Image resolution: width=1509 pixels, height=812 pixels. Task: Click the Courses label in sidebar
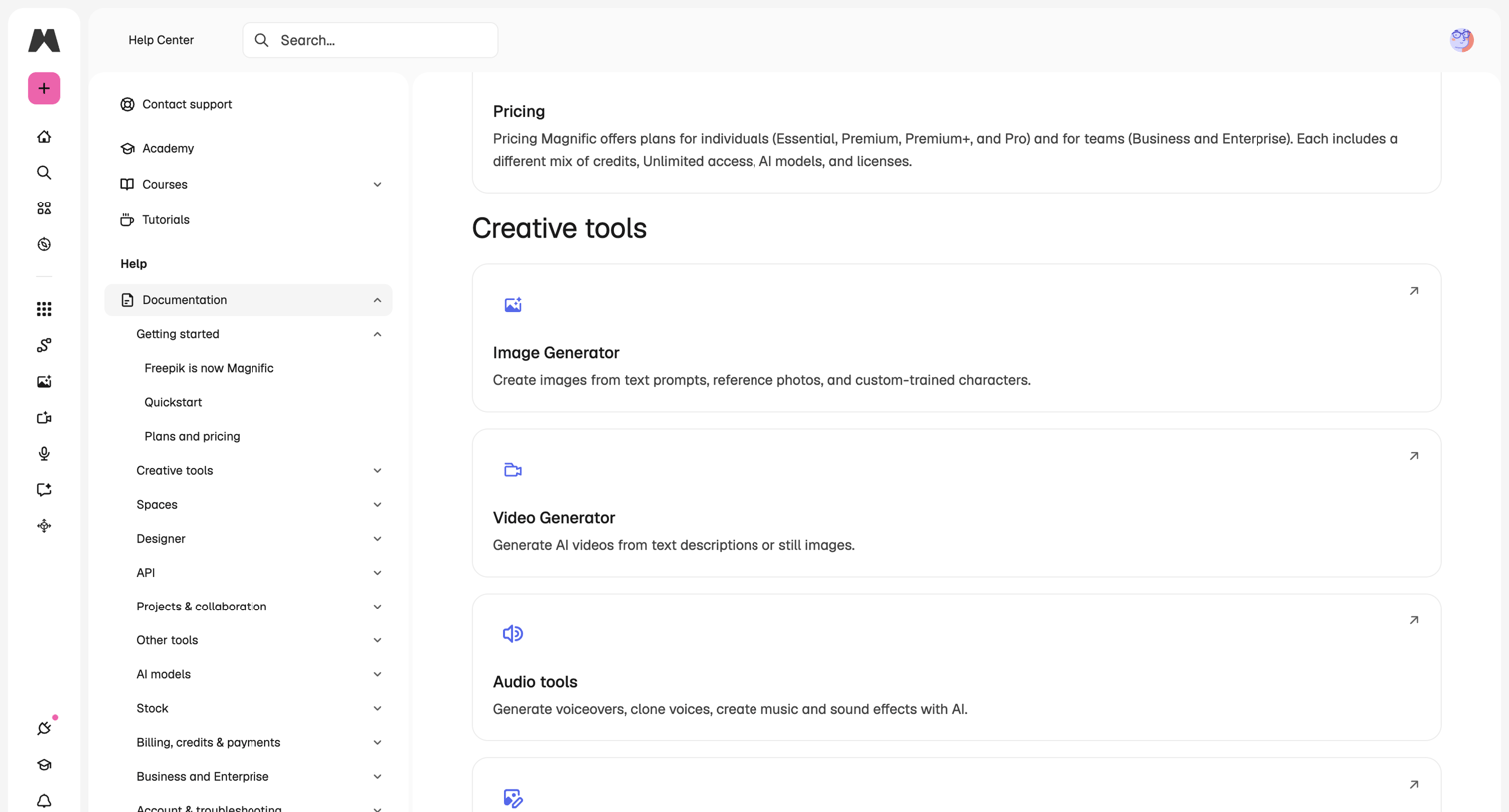165,184
